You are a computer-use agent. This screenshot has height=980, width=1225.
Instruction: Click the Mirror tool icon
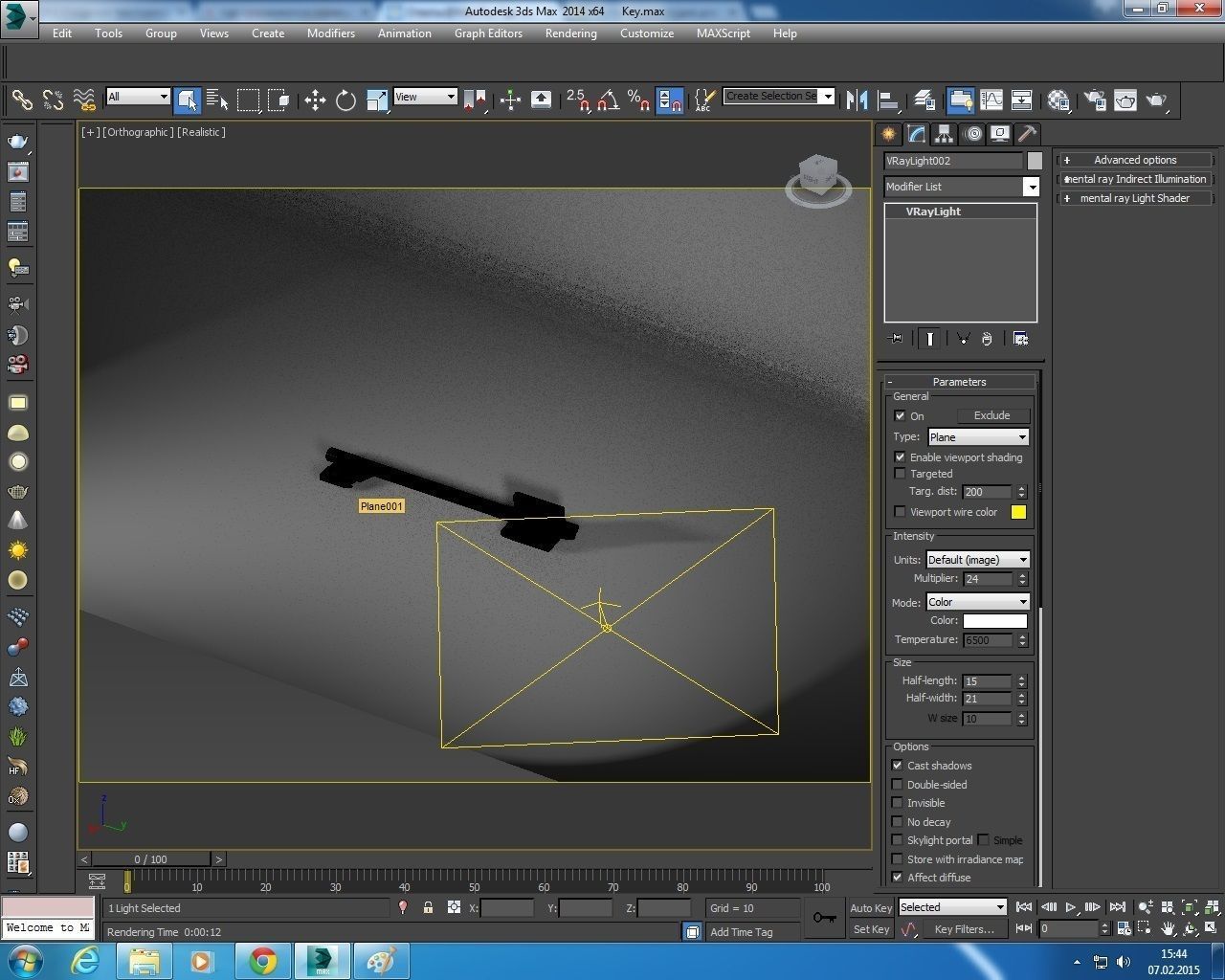[857, 100]
